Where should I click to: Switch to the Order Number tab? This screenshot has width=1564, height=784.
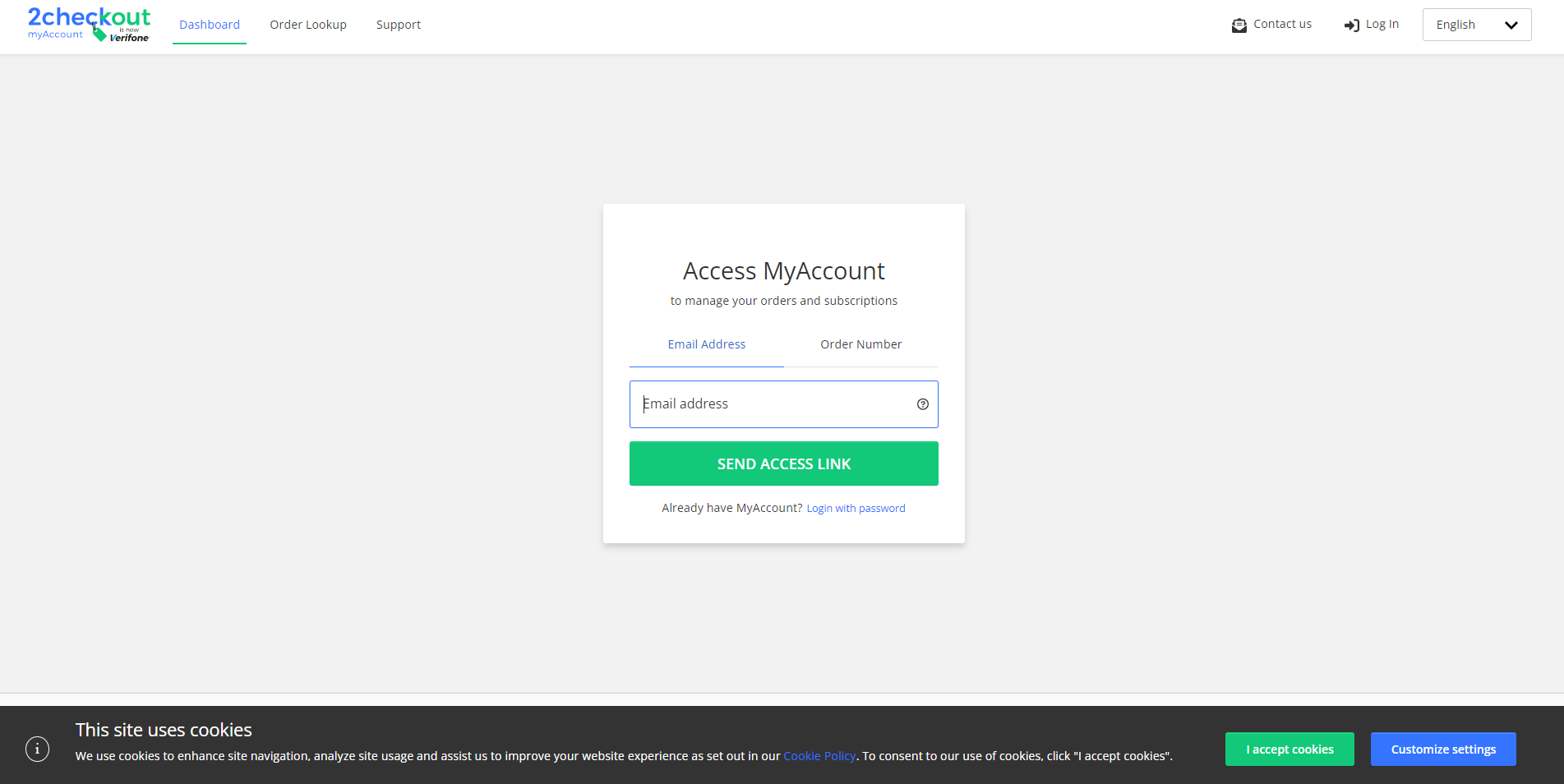[x=860, y=344]
